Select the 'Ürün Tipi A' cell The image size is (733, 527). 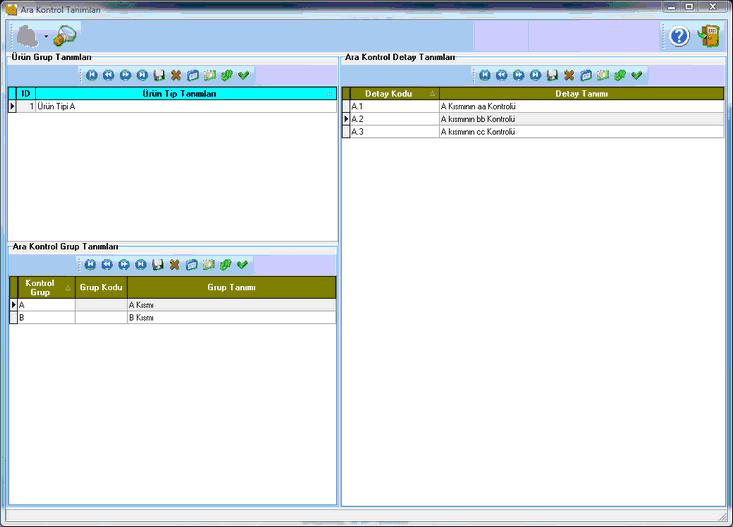(x=186, y=106)
